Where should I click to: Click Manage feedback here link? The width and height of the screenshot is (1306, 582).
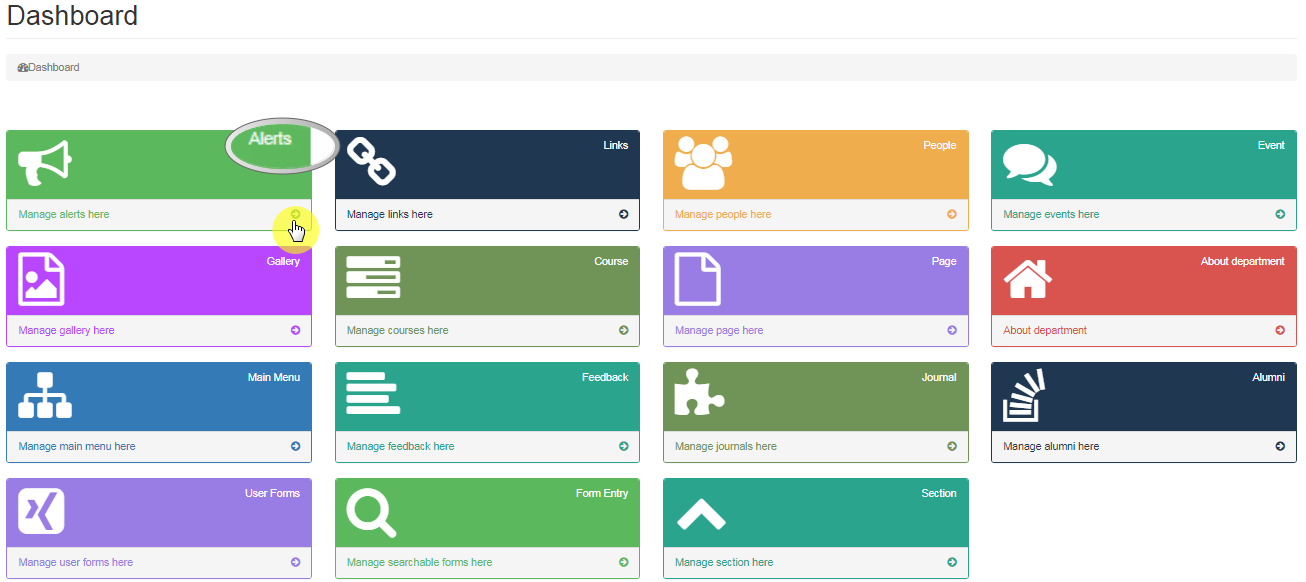[x=400, y=446]
